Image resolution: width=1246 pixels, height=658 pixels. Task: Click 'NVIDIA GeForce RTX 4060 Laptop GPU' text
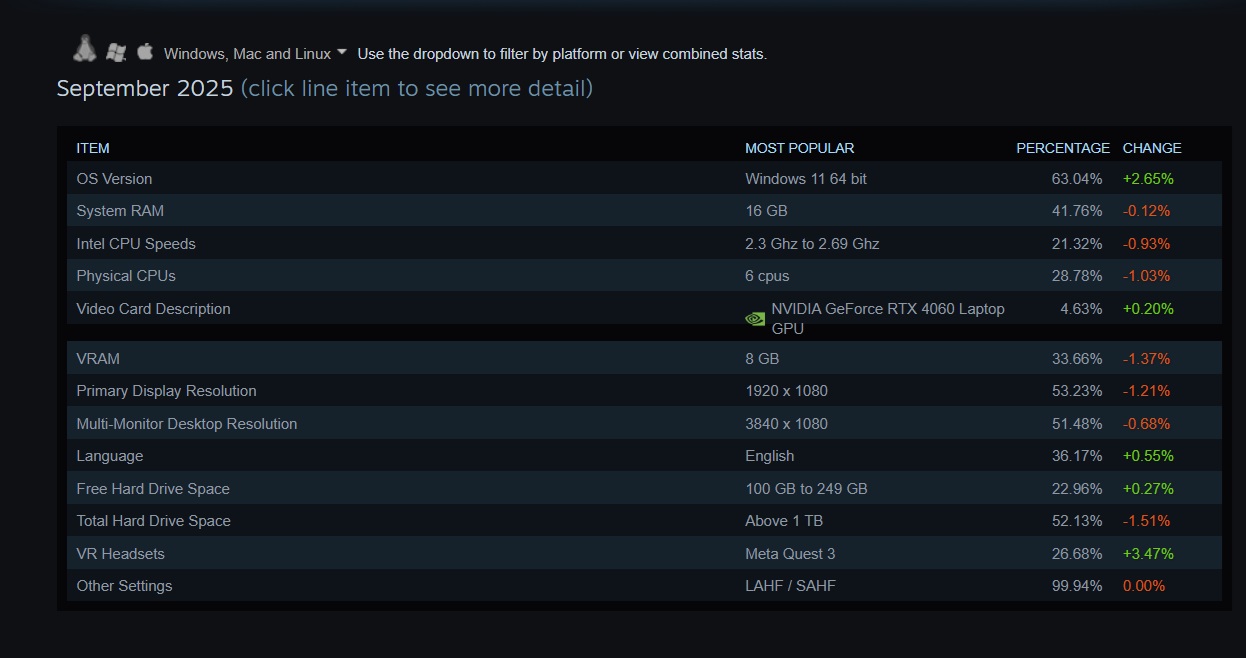coord(887,318)
